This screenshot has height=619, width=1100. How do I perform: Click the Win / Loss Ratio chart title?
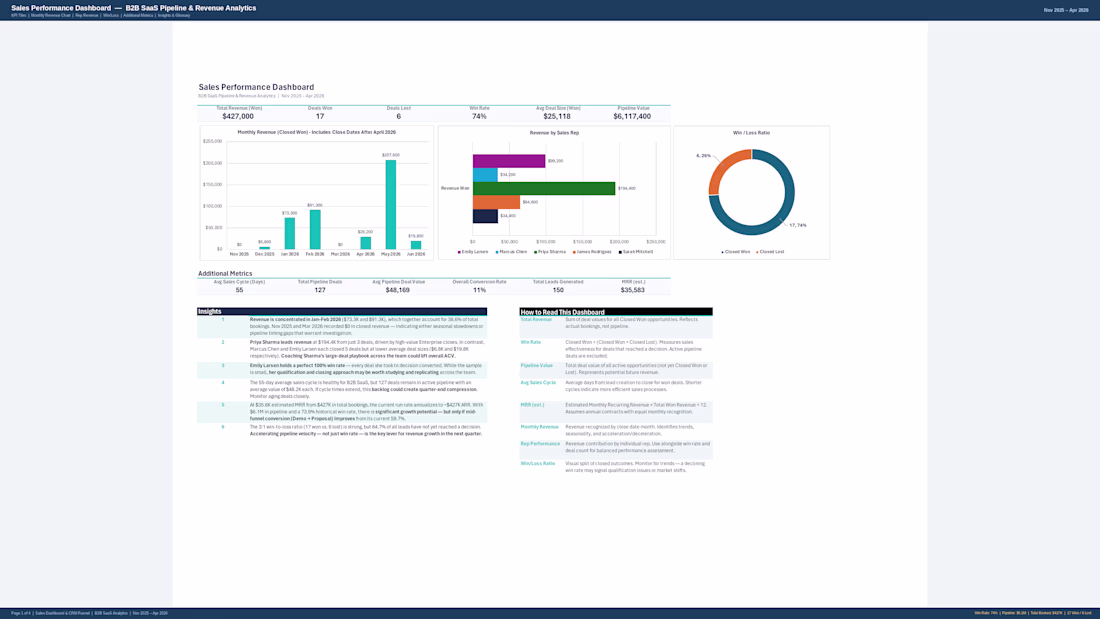coord(751,133)
